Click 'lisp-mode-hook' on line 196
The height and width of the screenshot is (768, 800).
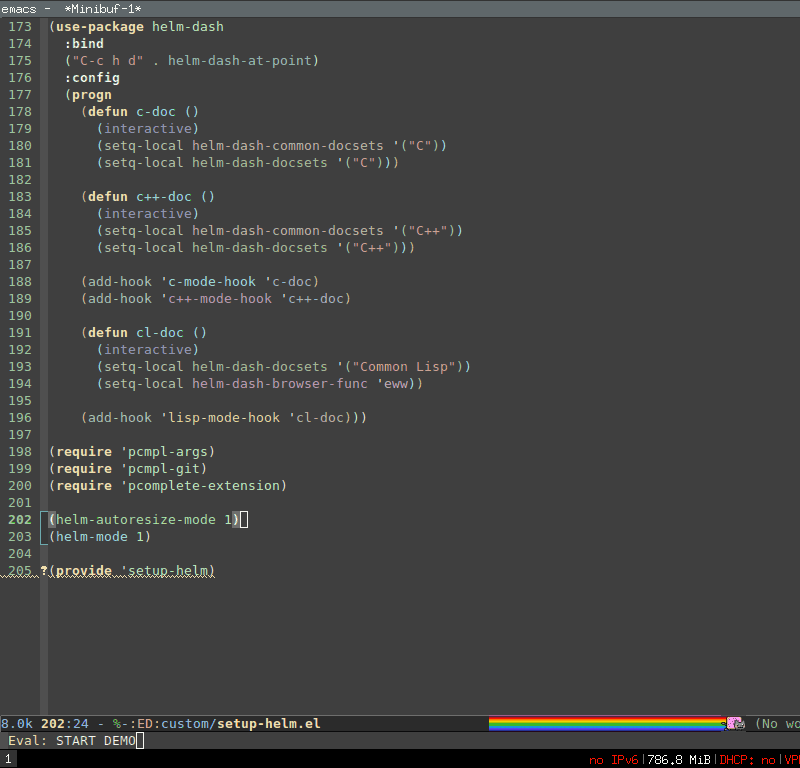point(224,418)
